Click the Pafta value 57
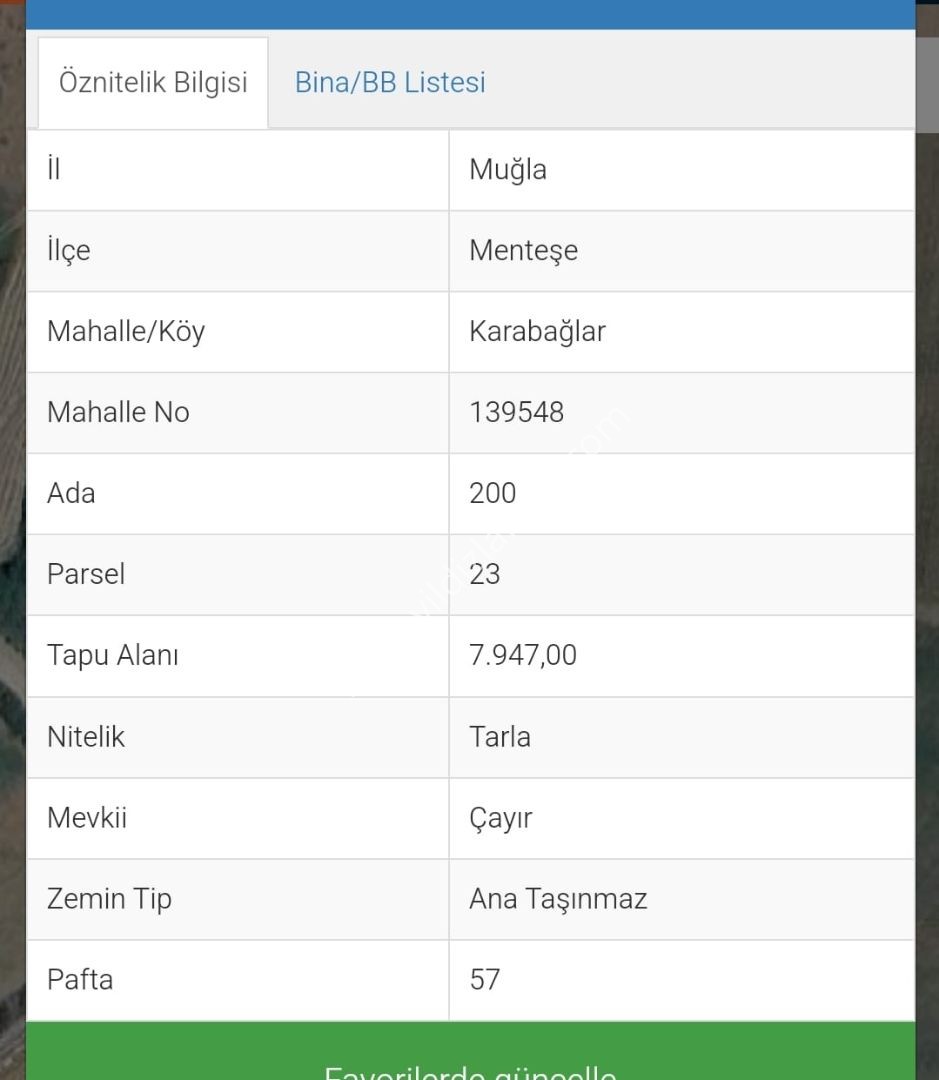Viewport: 939px width, 1080px height. [485, 979]
